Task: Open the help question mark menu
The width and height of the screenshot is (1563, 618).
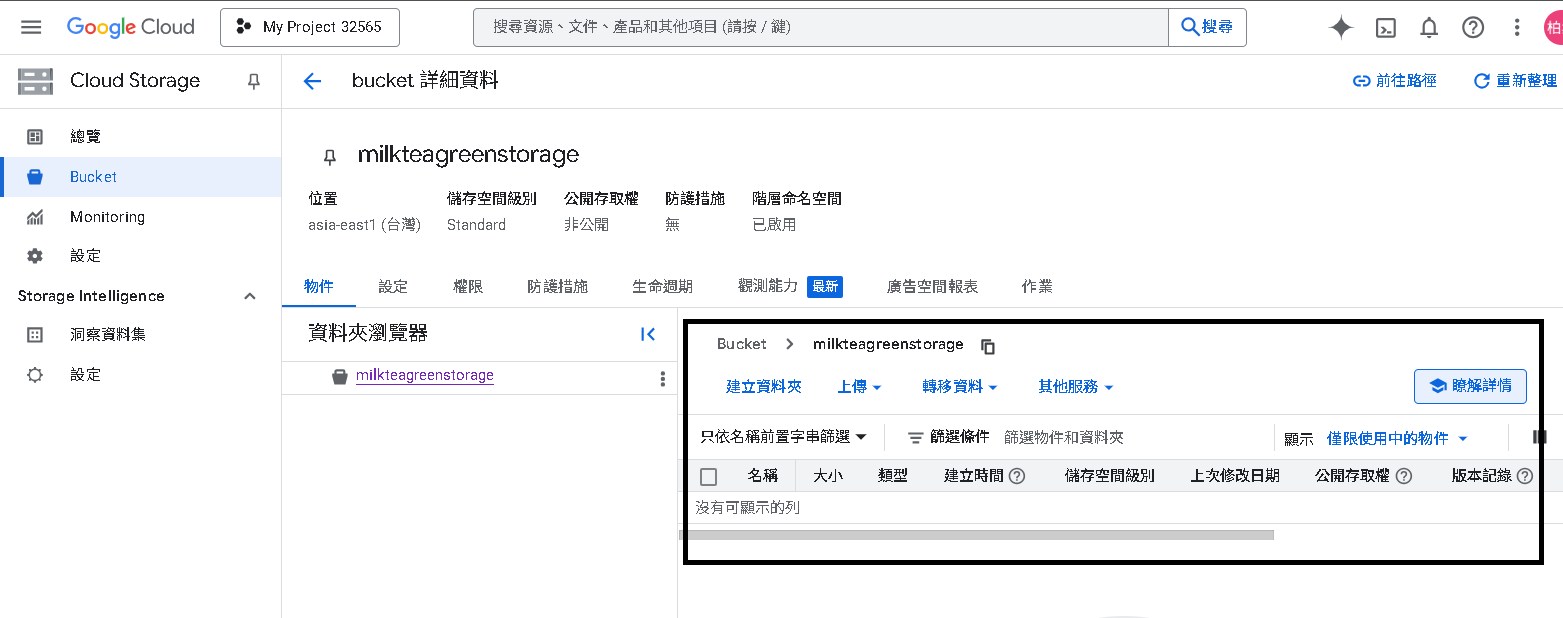Action: [x=1473, y=28]
